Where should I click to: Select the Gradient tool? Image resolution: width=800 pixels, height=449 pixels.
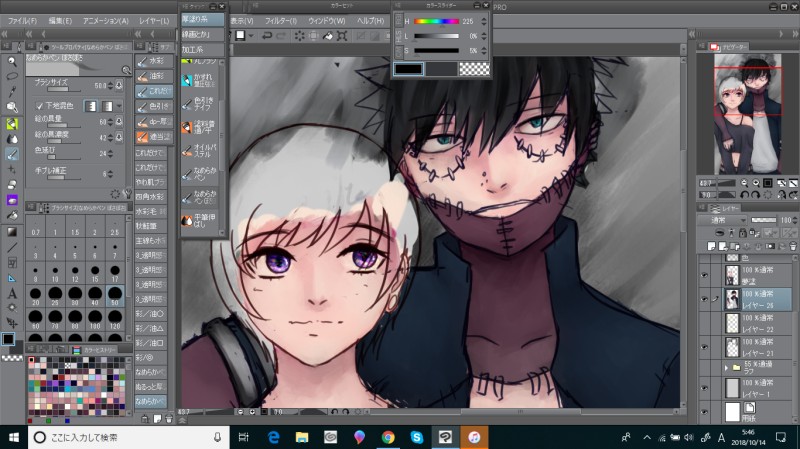pos(12,232)
